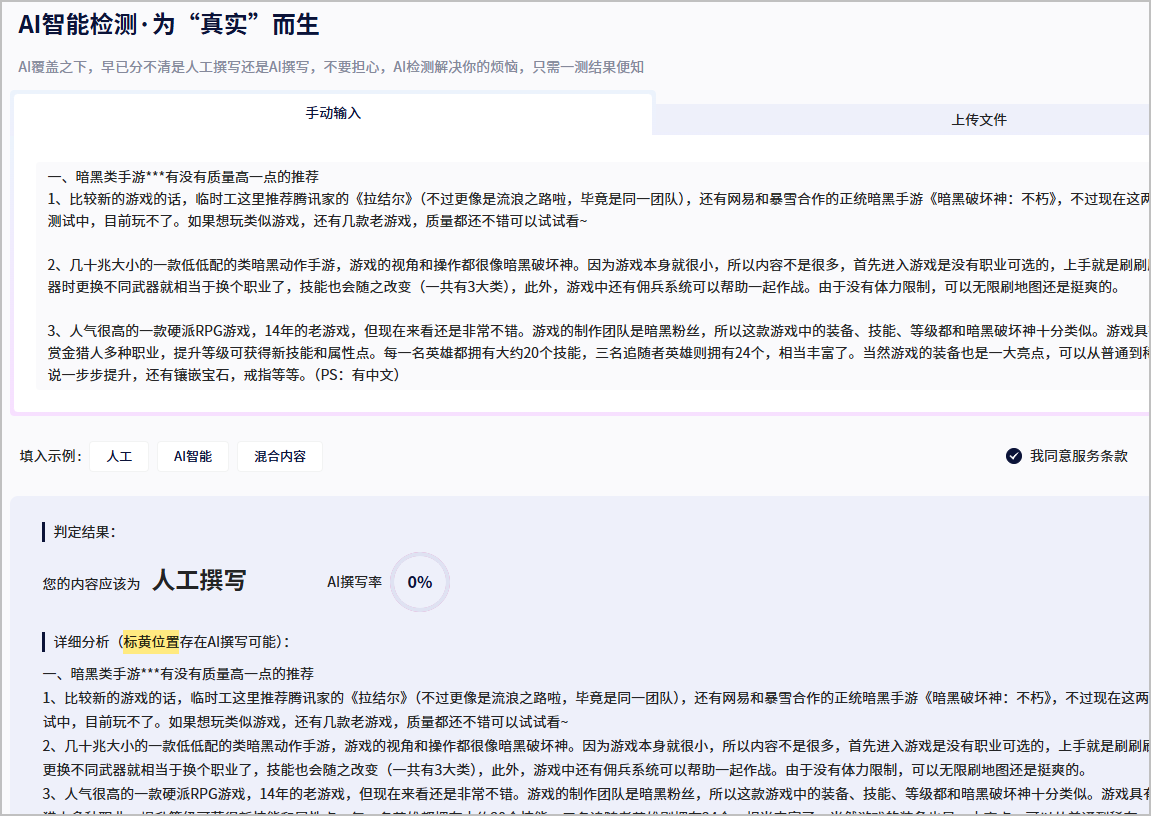This screenshot has width=1151, height=816.
Task: Click the 填入示例 label
Action: click(x=50, y=457)
